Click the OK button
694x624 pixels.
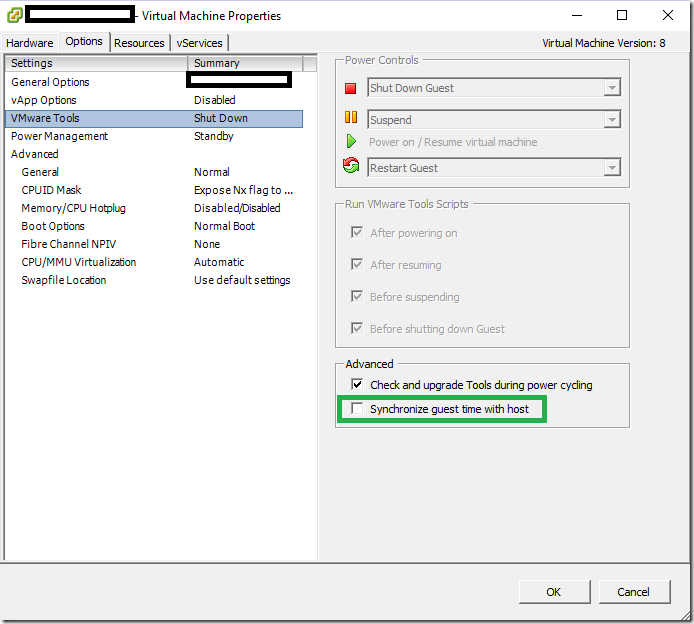pos(554,592)
